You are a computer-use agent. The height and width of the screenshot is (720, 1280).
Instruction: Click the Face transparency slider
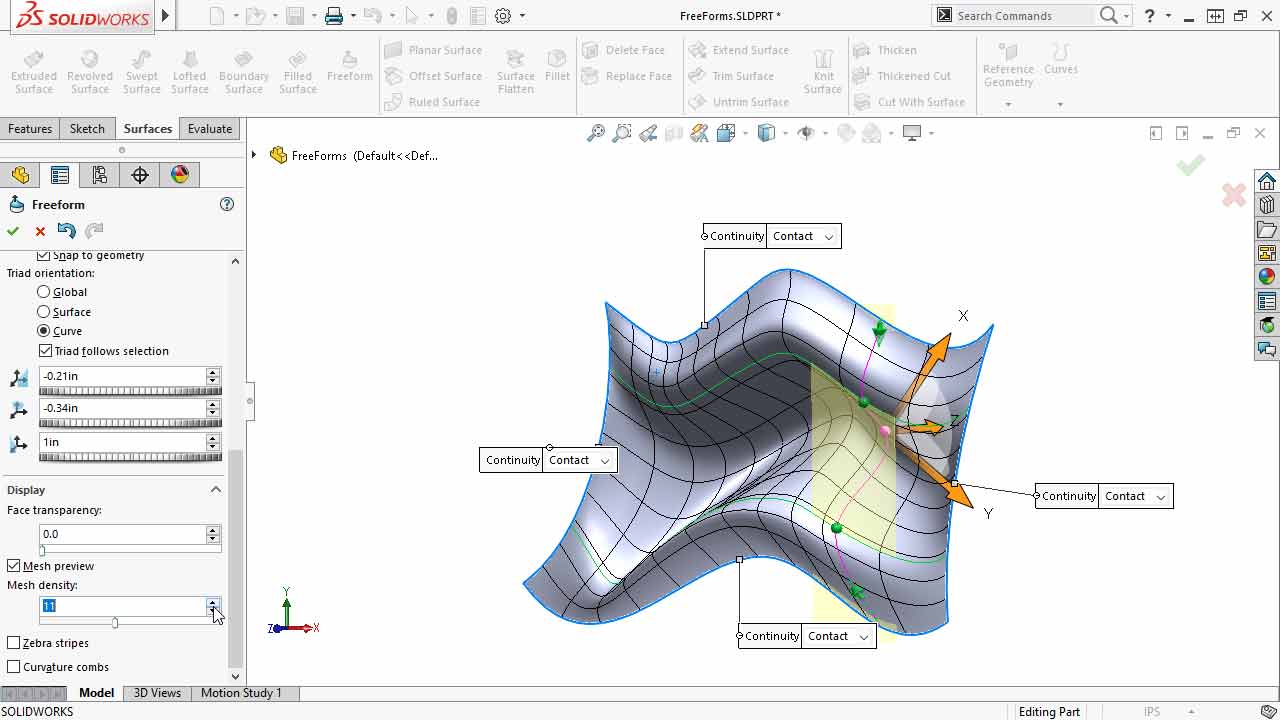(130, 550)
